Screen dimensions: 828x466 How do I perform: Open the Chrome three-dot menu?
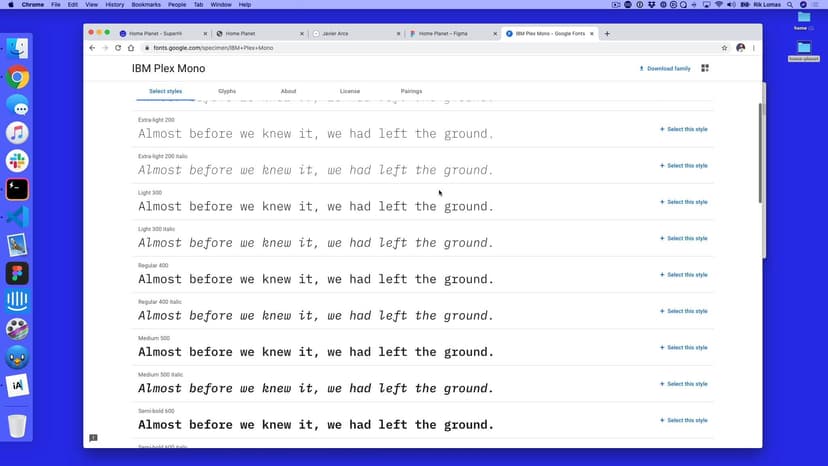(753, 48)
